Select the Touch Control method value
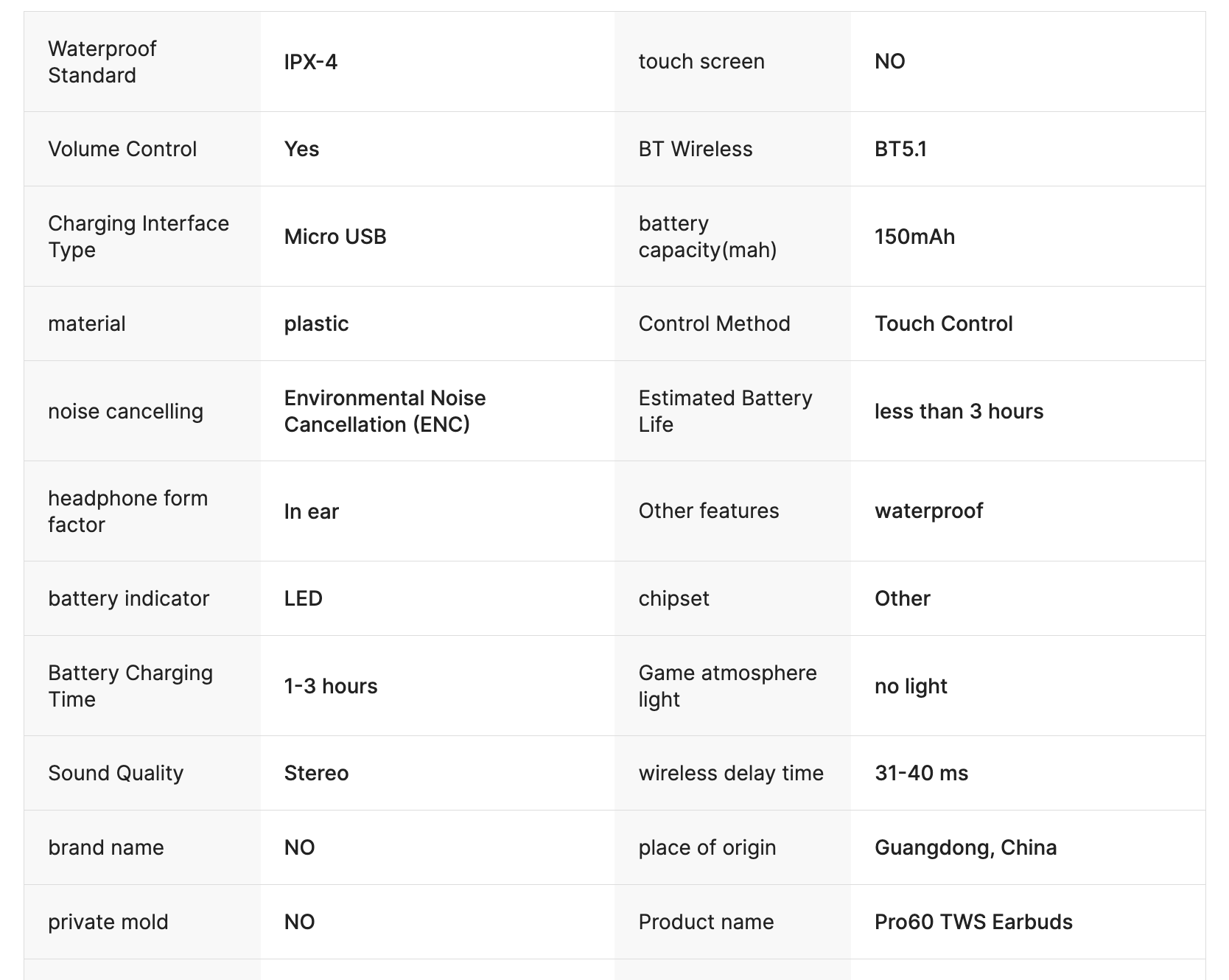1229x980 pixels. click(x=943, y=323)
